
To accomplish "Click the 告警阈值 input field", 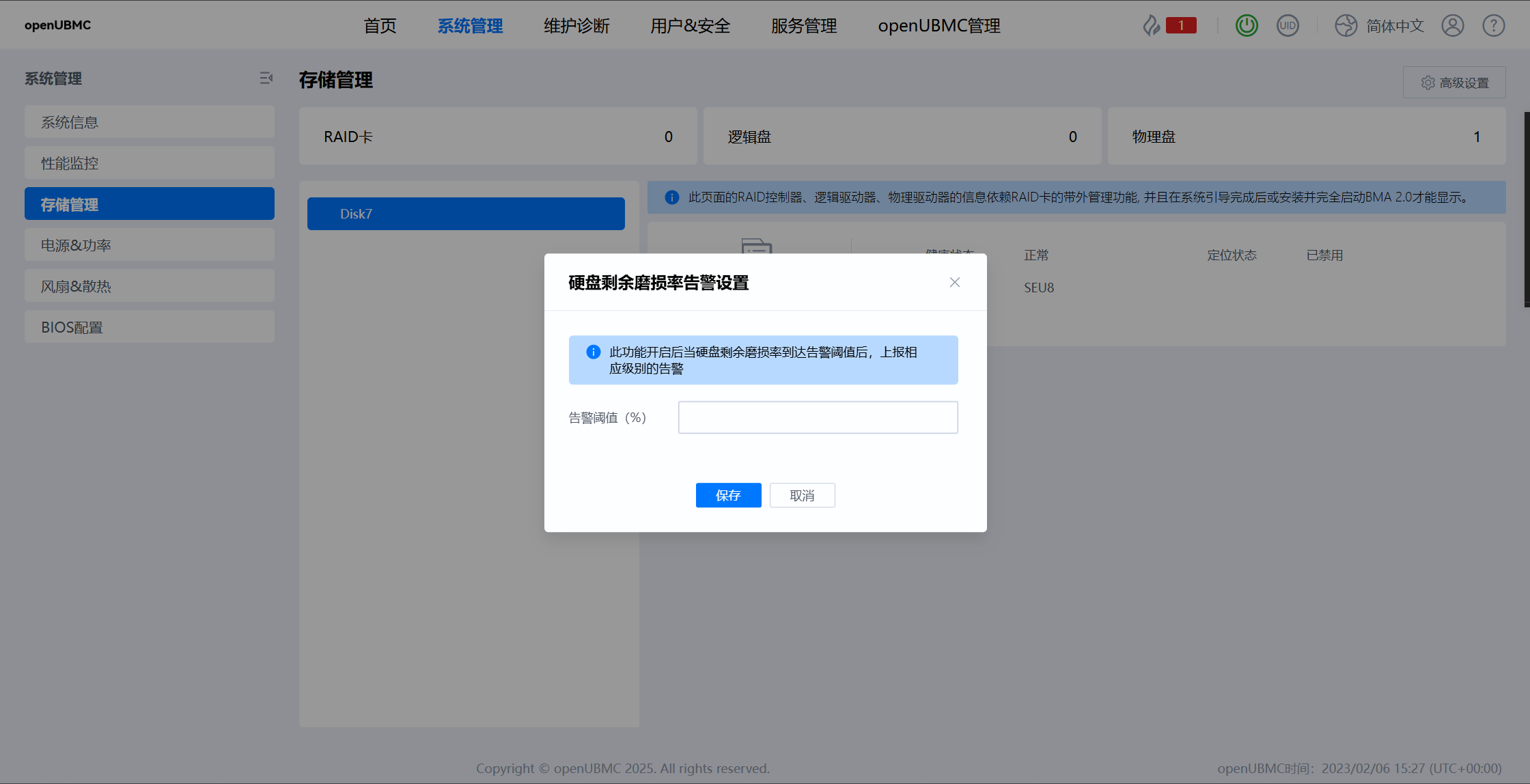I will click(818, 417).
